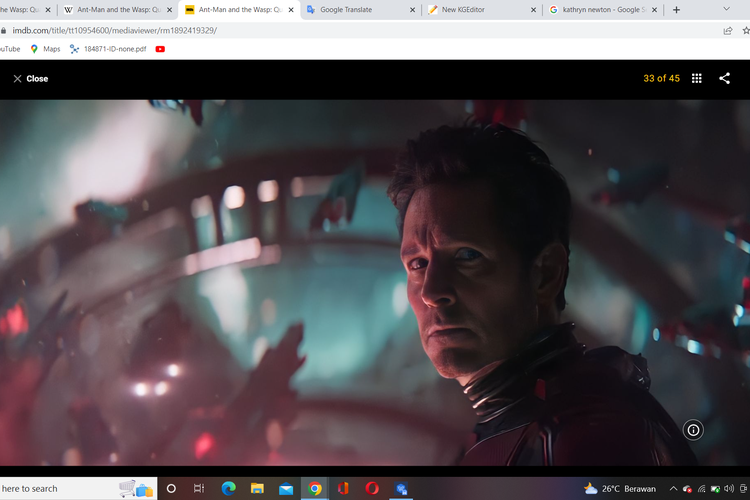Expand the system tray hidden icons
The image size is (750, 500).
click(x=673, y=489)
